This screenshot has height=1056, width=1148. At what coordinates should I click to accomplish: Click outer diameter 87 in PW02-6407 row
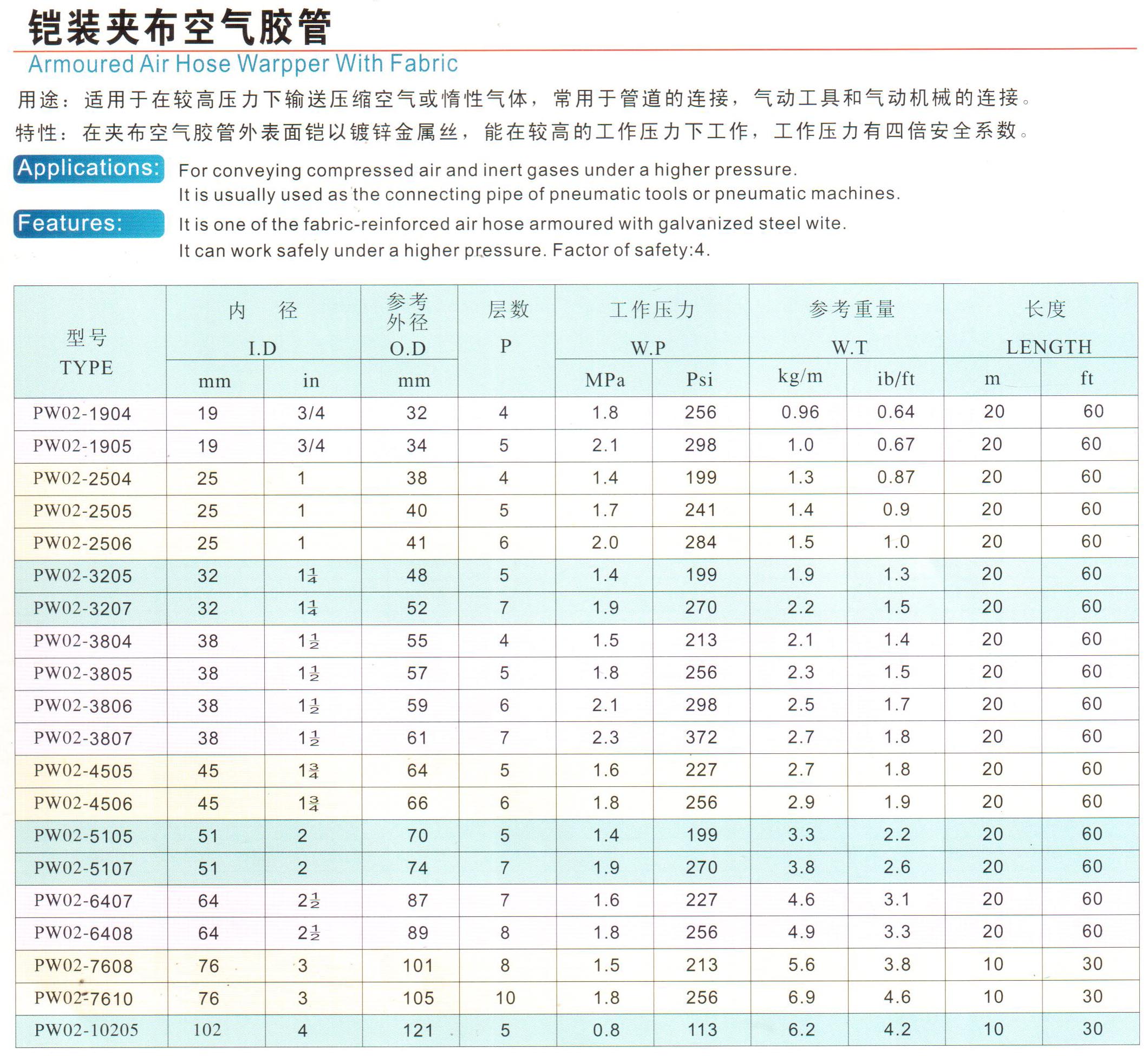[418, 901]
